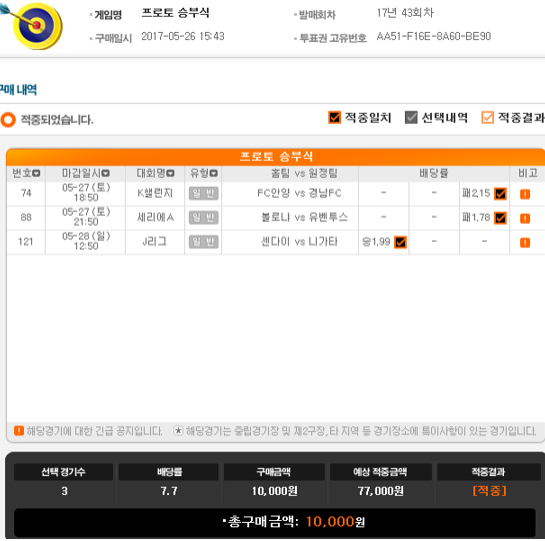The height and width of the screenshot is (541, 545).
Task: Click the urgent notice icon for match 121
Action: coord(525,242)
